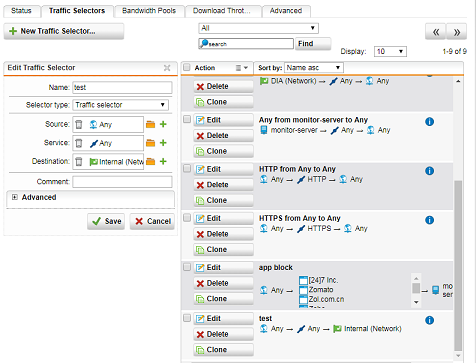
Task: Click the Any source icon in app block row
Action: pos(264,290)
